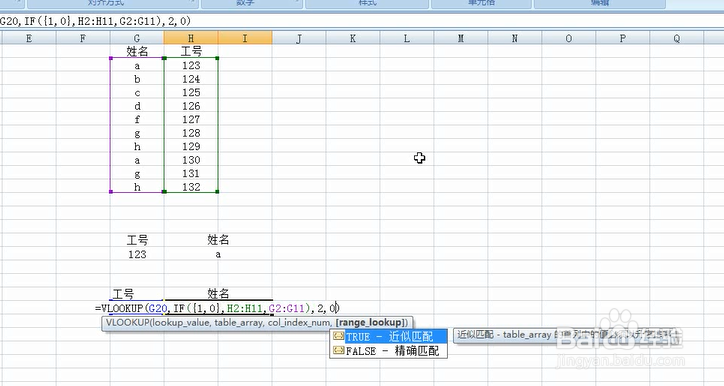This screenshot has height=386, width=724.
Task: Click result cell 'a' under the middle 姓名
Action: point(218,254)
